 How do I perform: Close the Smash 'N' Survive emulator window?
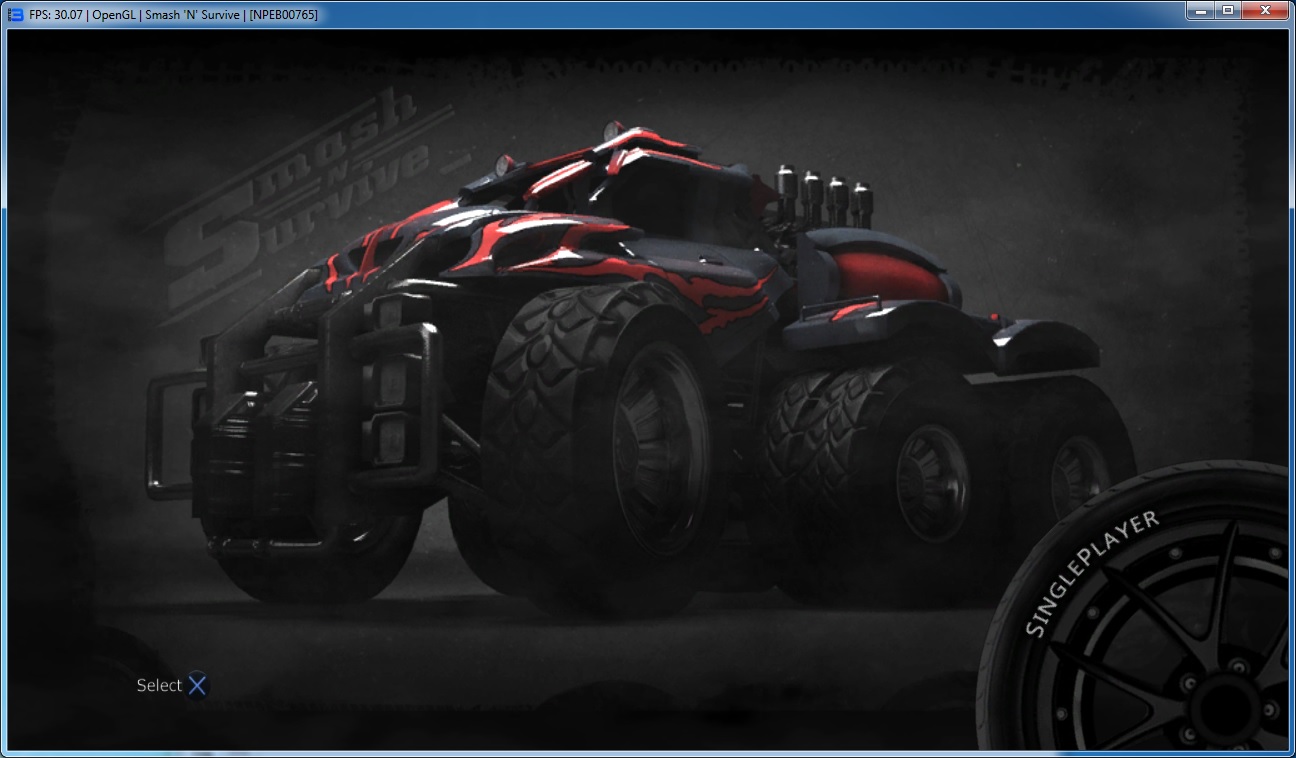[1265, 10]
